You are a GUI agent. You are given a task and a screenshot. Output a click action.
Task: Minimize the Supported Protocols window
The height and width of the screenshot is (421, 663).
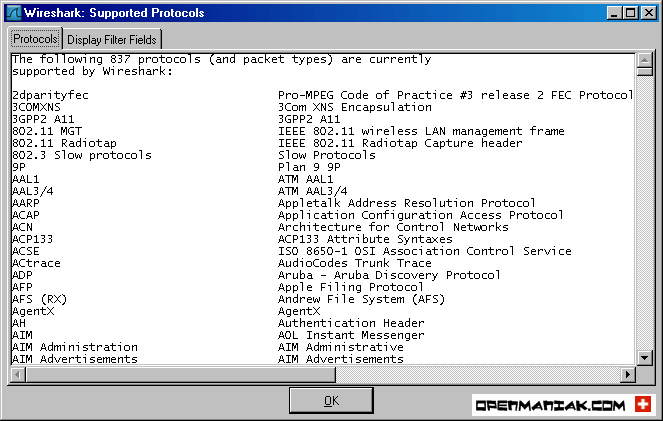614,13
